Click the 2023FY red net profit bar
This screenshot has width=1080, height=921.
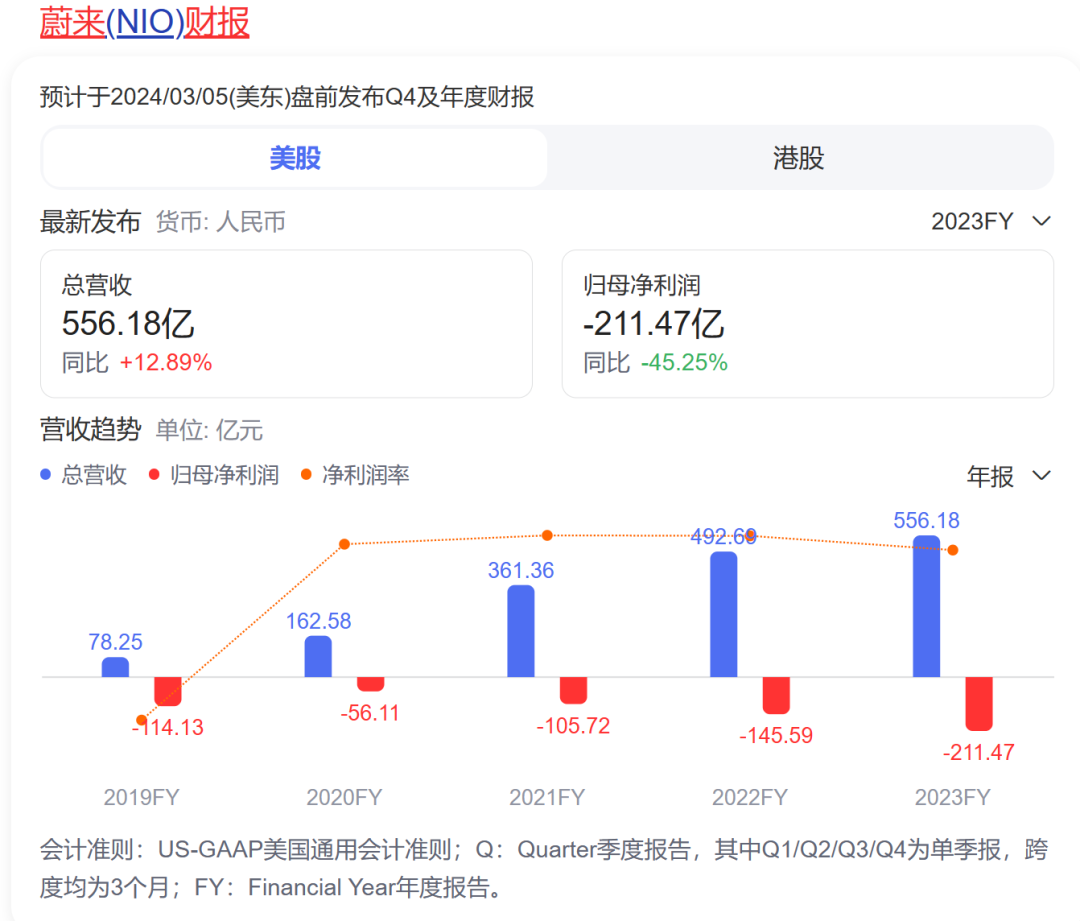coord(979,703)
